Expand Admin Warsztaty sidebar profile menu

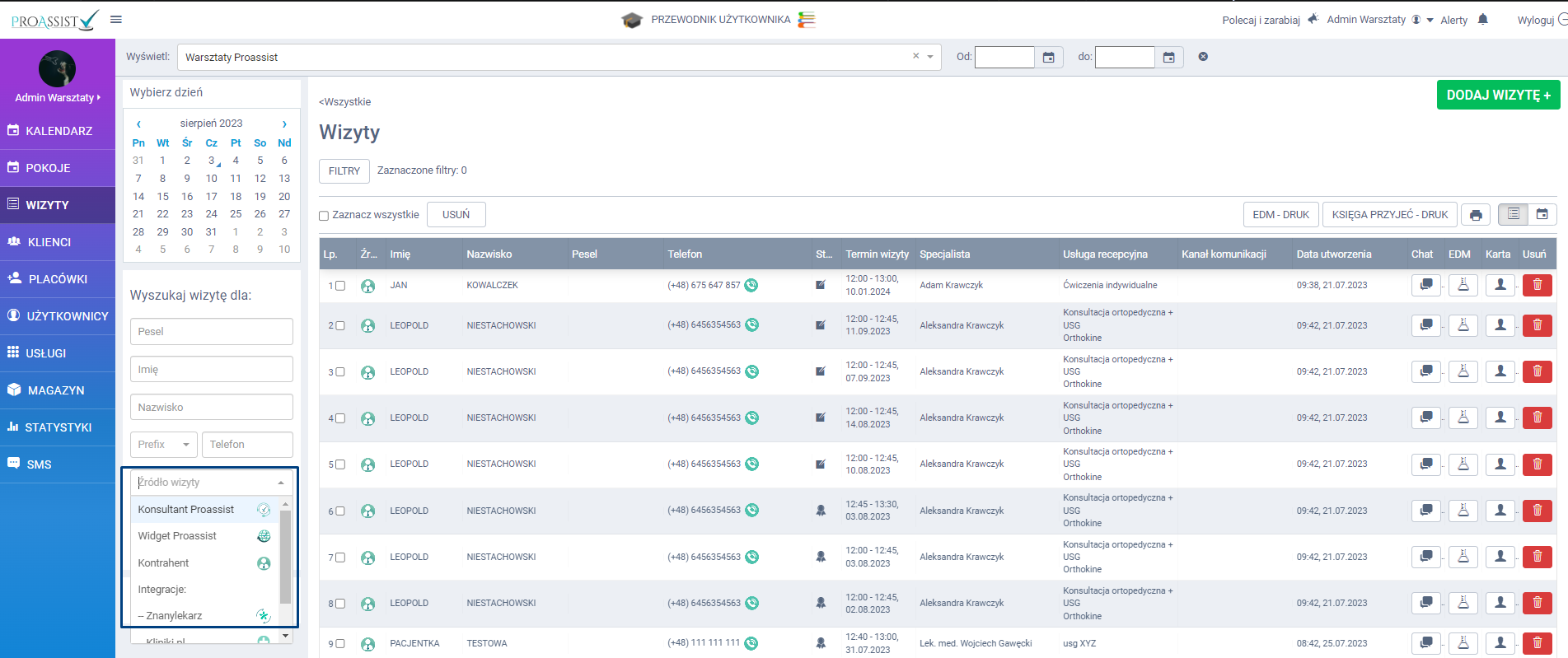pos(58,97)
